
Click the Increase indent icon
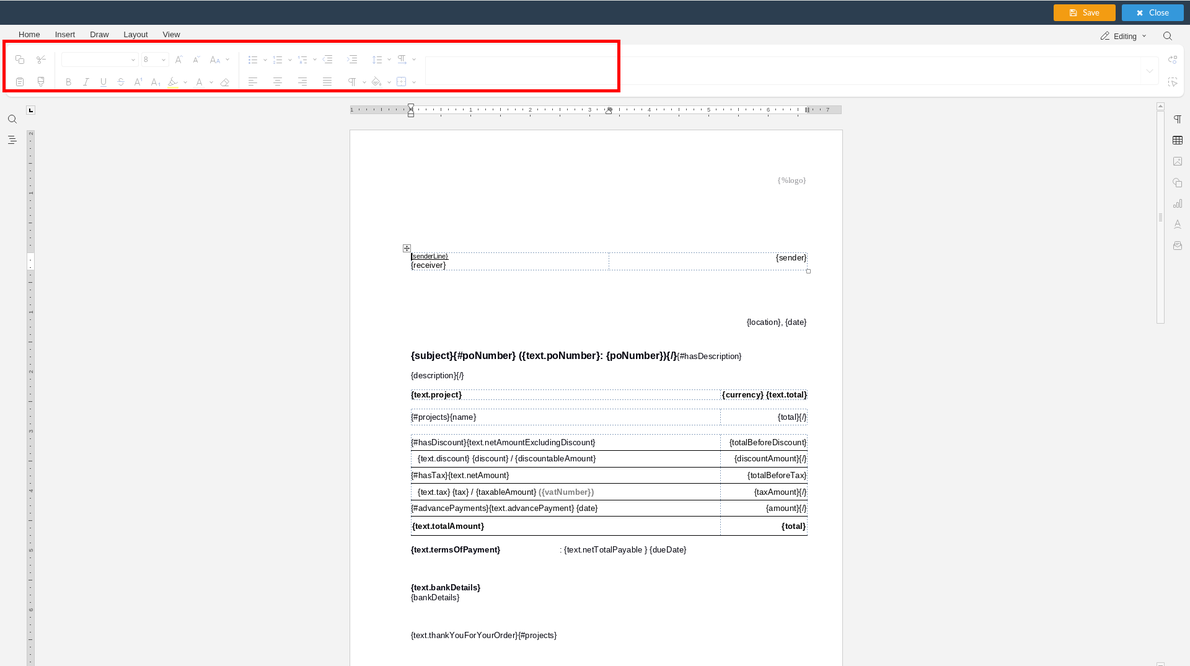coord(352,59)
